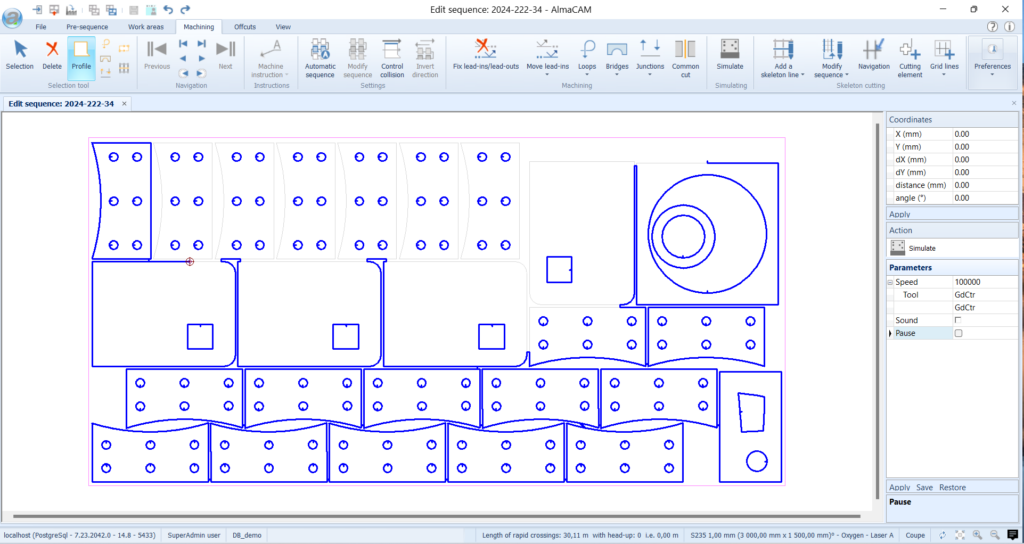Click Save in the parameters panel
The height and width of the screenshot is (544, 1024).
click(924, 487)
